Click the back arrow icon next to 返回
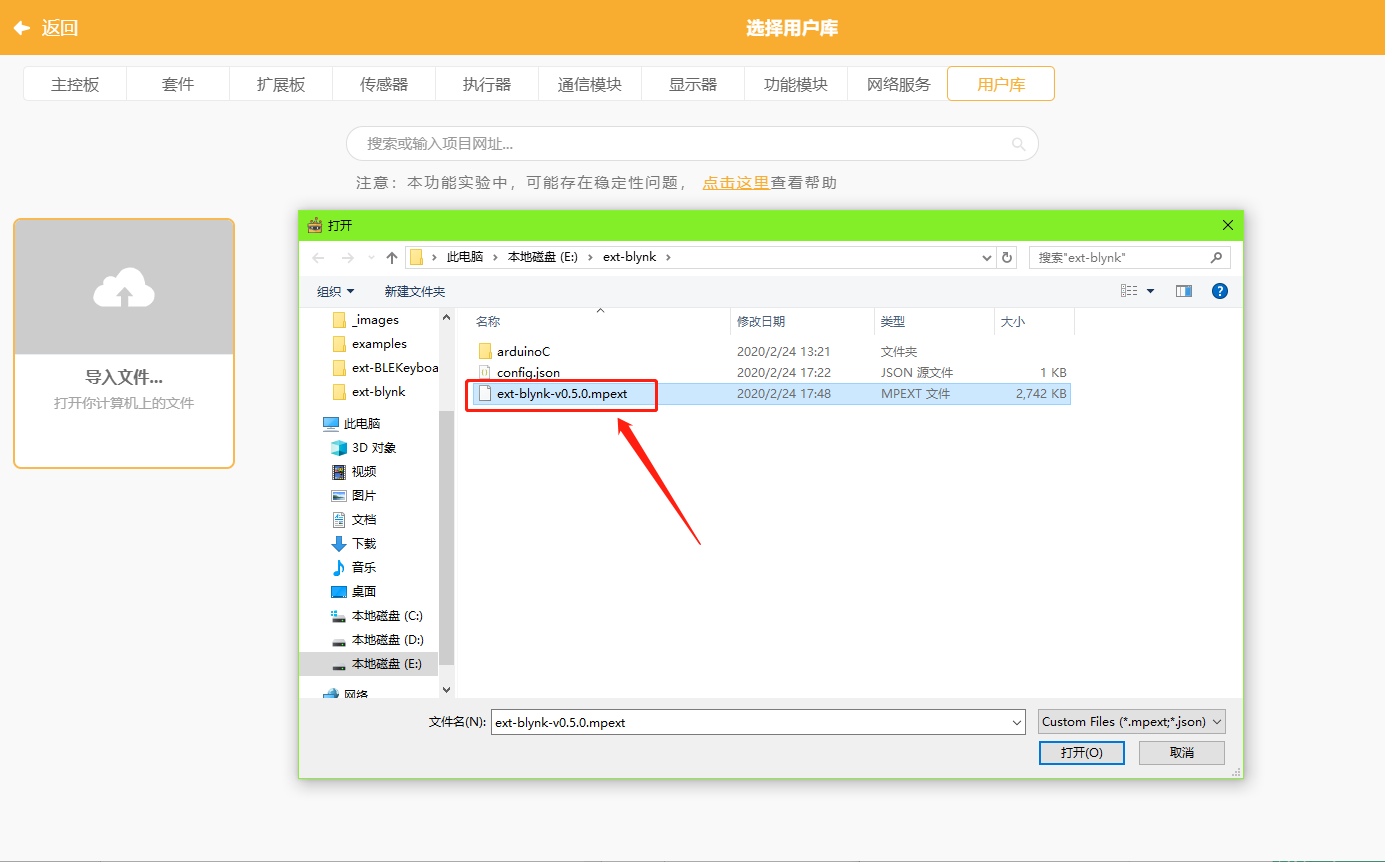Image resolution: width=1385 pixels, height=862 pixels. click(21, 28)
